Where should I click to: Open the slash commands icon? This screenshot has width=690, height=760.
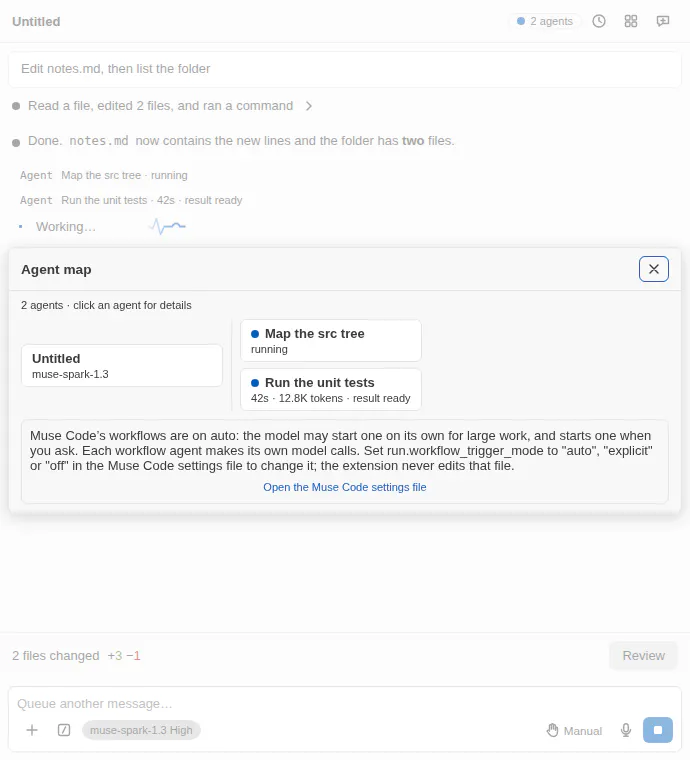click(64, 730)
